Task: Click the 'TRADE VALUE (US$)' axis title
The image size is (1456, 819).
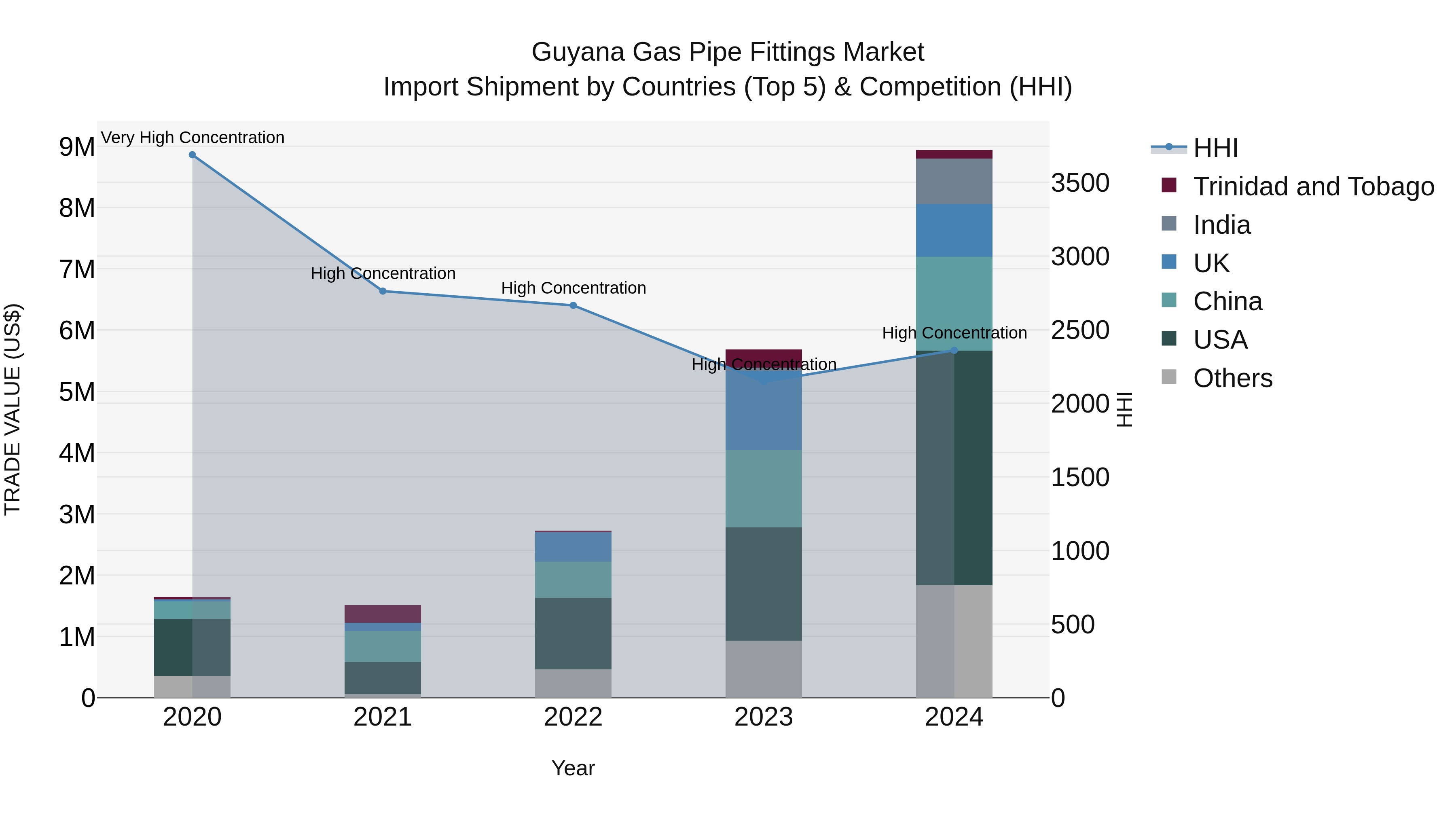Action: click(13, 409)
